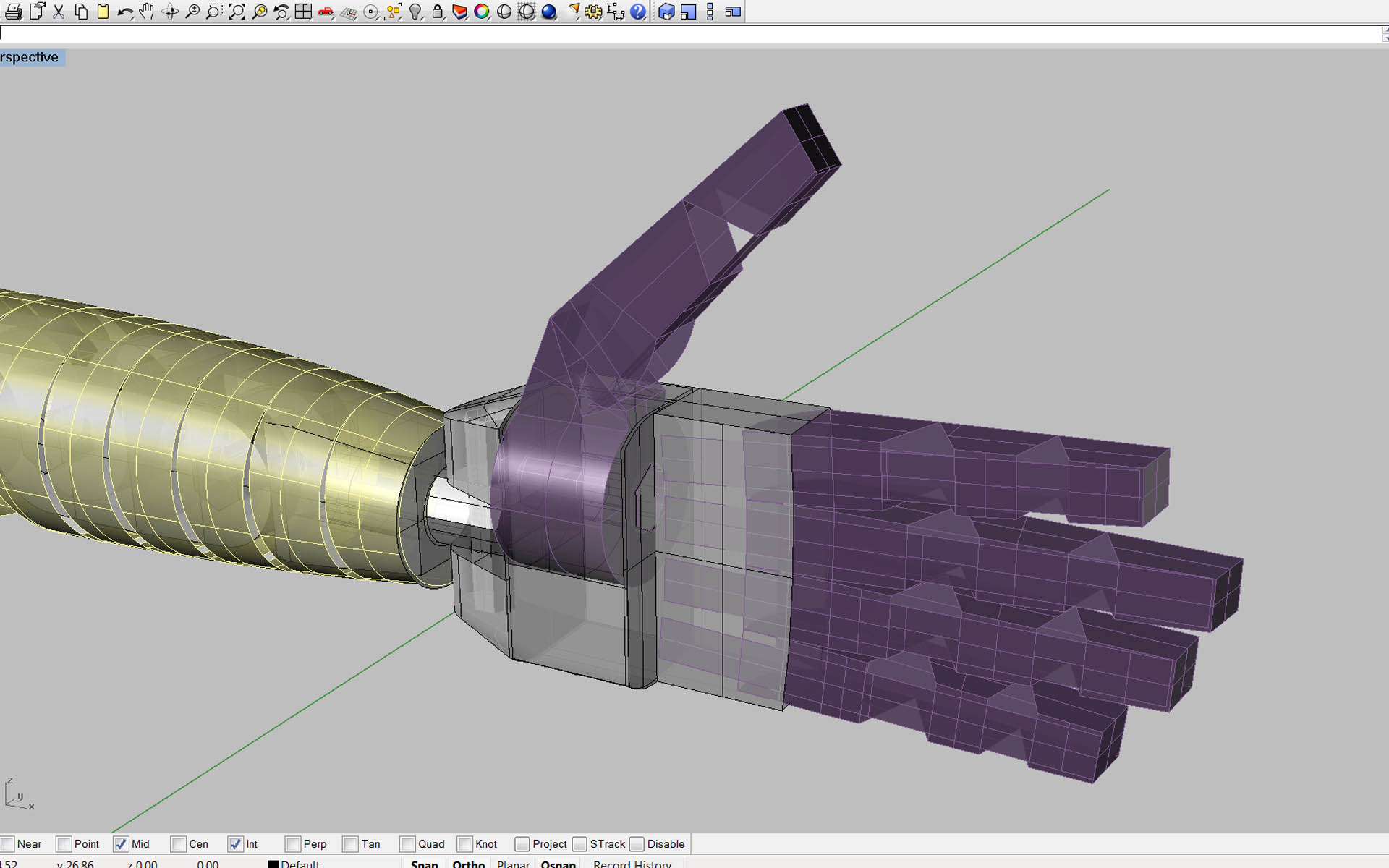Click the Shaded Viewport sphere icon
The image size is (1389, 868).
pyautogui.click(x=504, y=12)
